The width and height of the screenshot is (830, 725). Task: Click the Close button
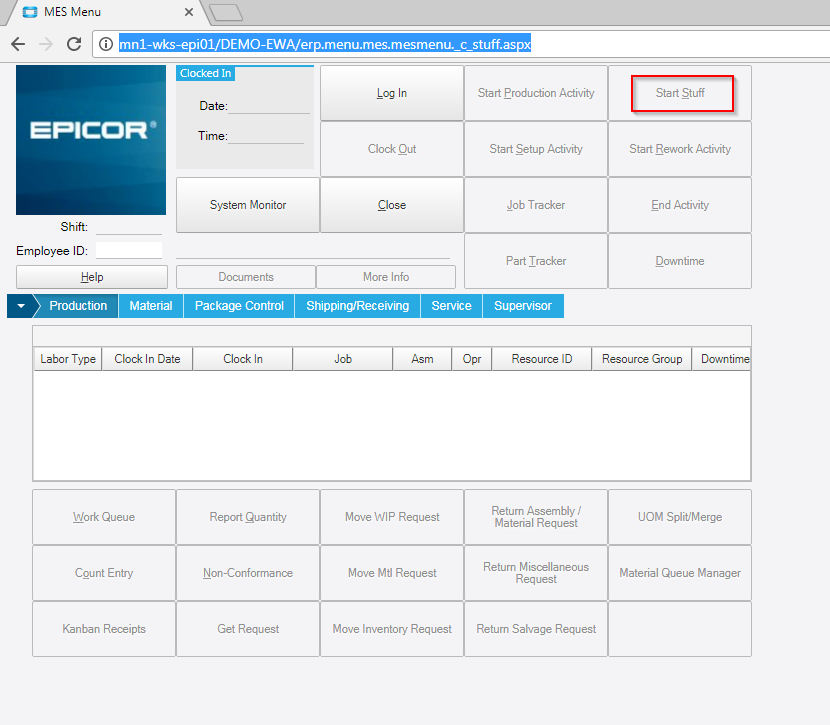pos(392,205)
